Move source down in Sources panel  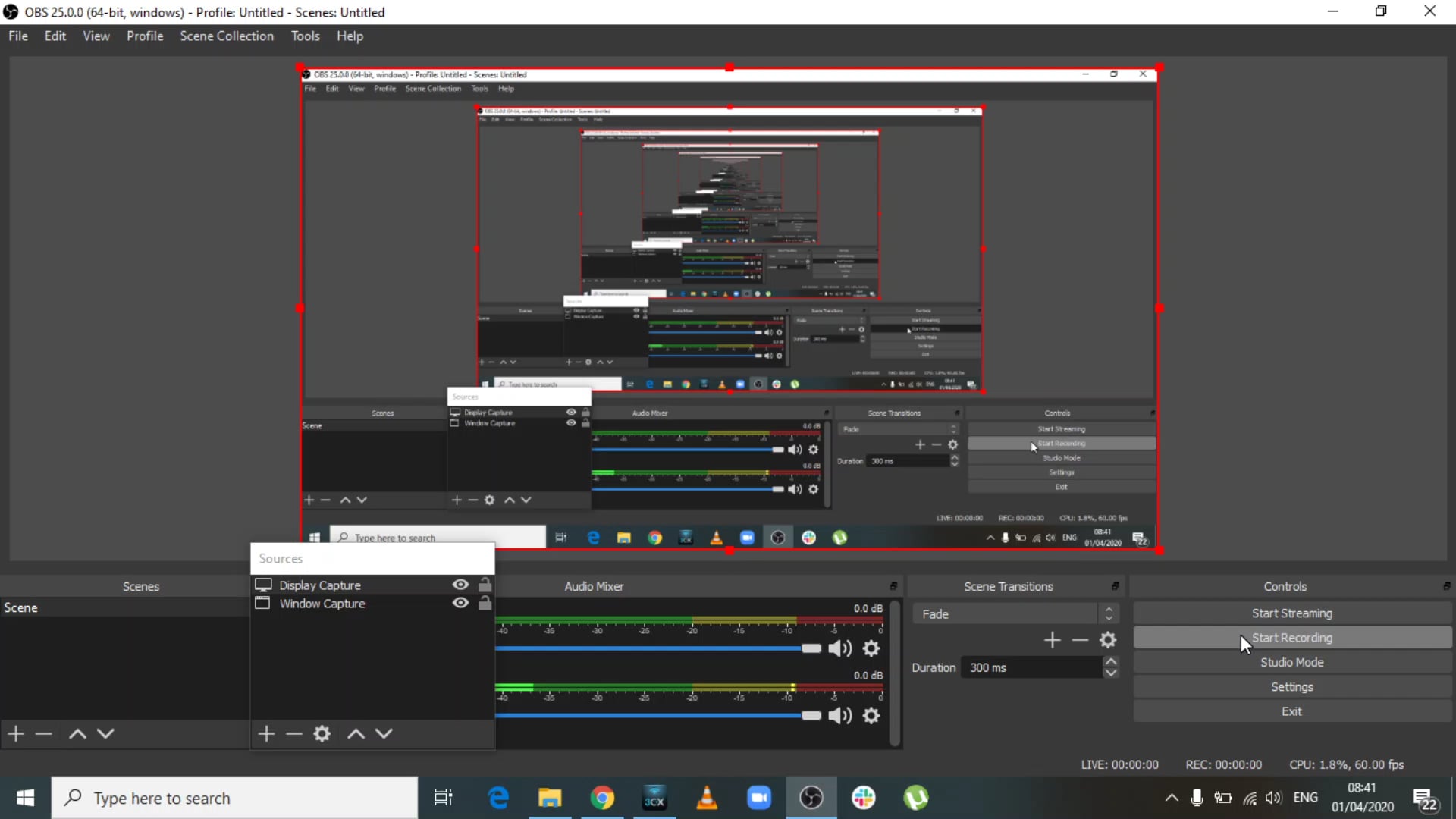pos(384,733)
